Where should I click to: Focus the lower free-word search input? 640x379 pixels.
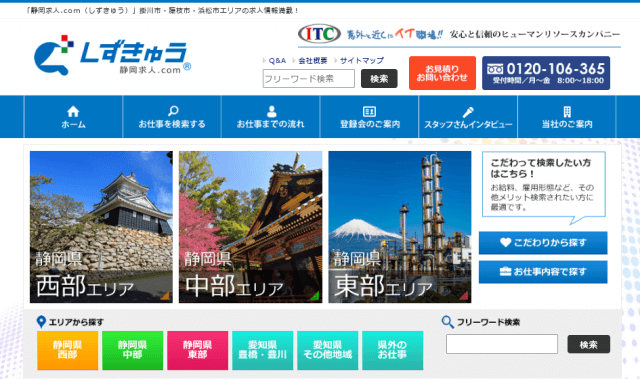pyautogui.click(x=502, y=344)
